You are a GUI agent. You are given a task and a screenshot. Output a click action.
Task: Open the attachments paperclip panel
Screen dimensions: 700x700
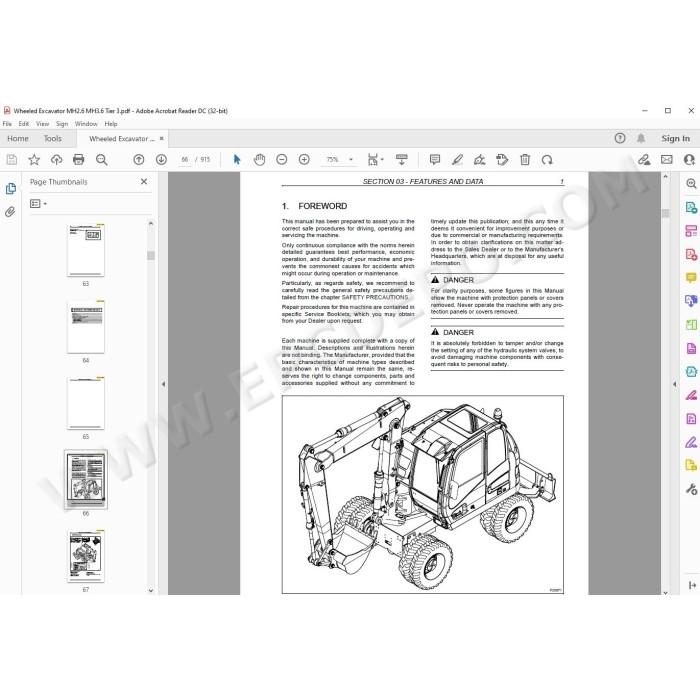tap(10, 212)
